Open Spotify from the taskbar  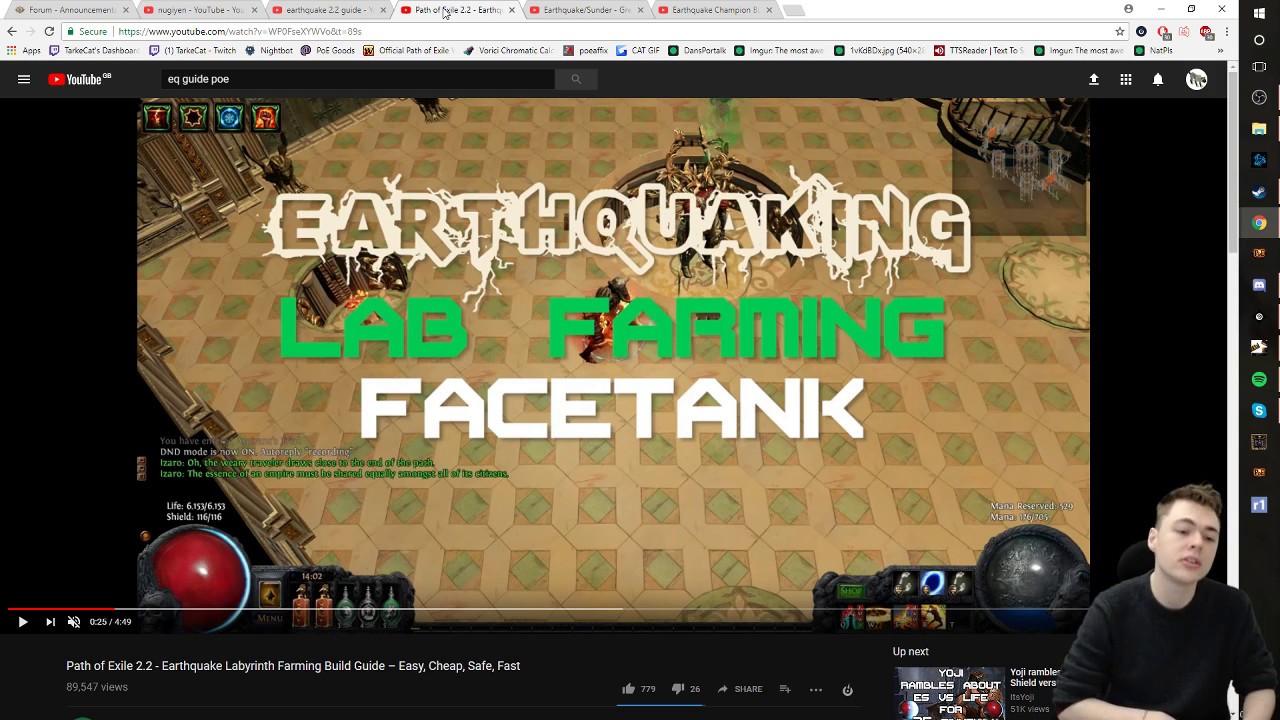point(1259,379)
